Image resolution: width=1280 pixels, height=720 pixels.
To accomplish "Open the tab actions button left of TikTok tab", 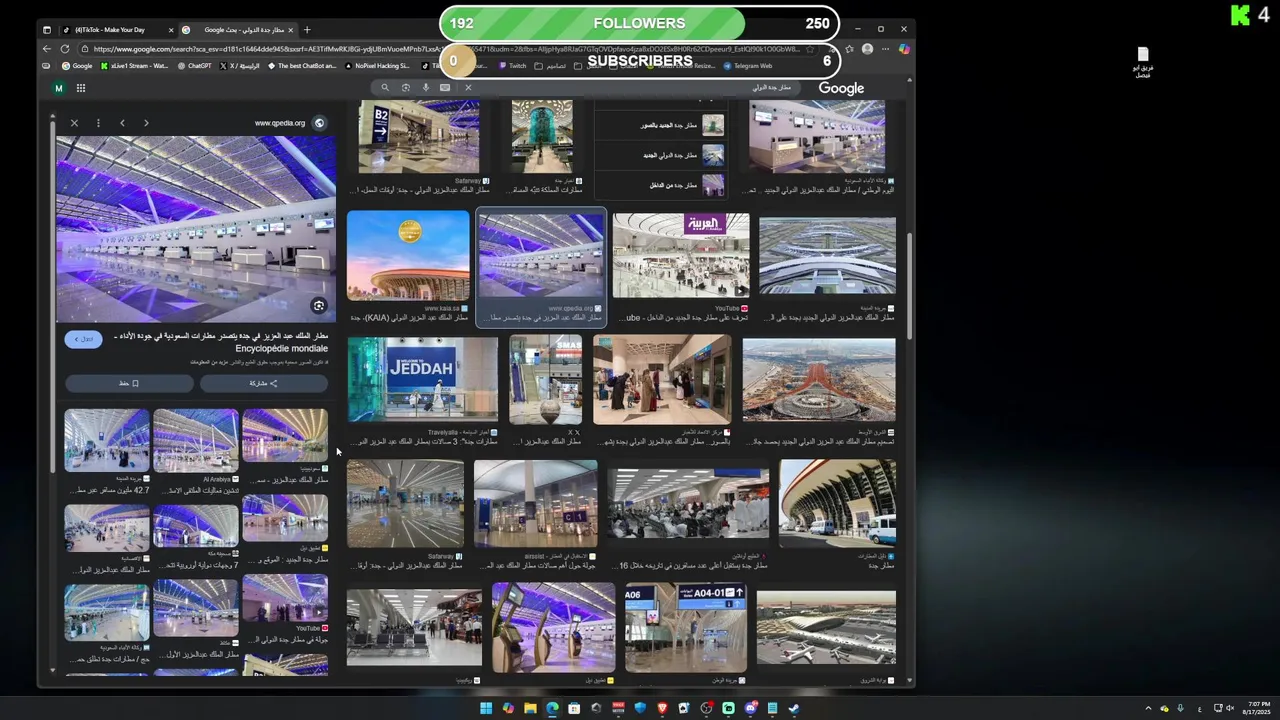I will (x=47, y=30).
